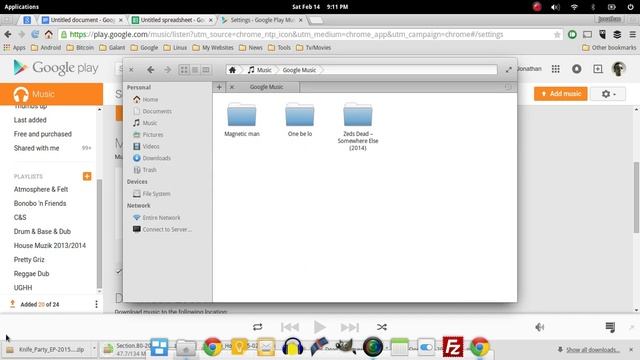Go back in the file manager
The width and height of the screenshot is (640, 360).
tap(150, 70)
